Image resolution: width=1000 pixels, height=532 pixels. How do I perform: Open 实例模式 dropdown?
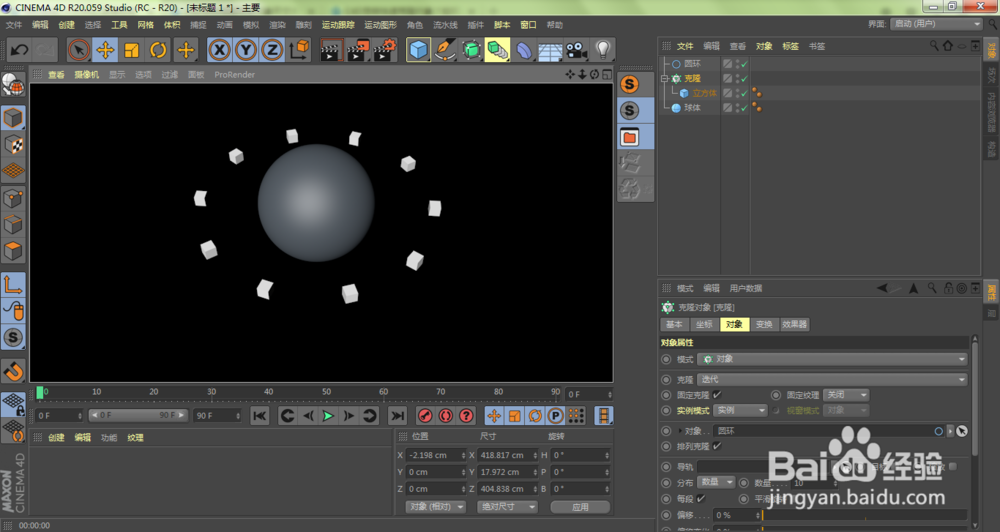tap(740, 410)
